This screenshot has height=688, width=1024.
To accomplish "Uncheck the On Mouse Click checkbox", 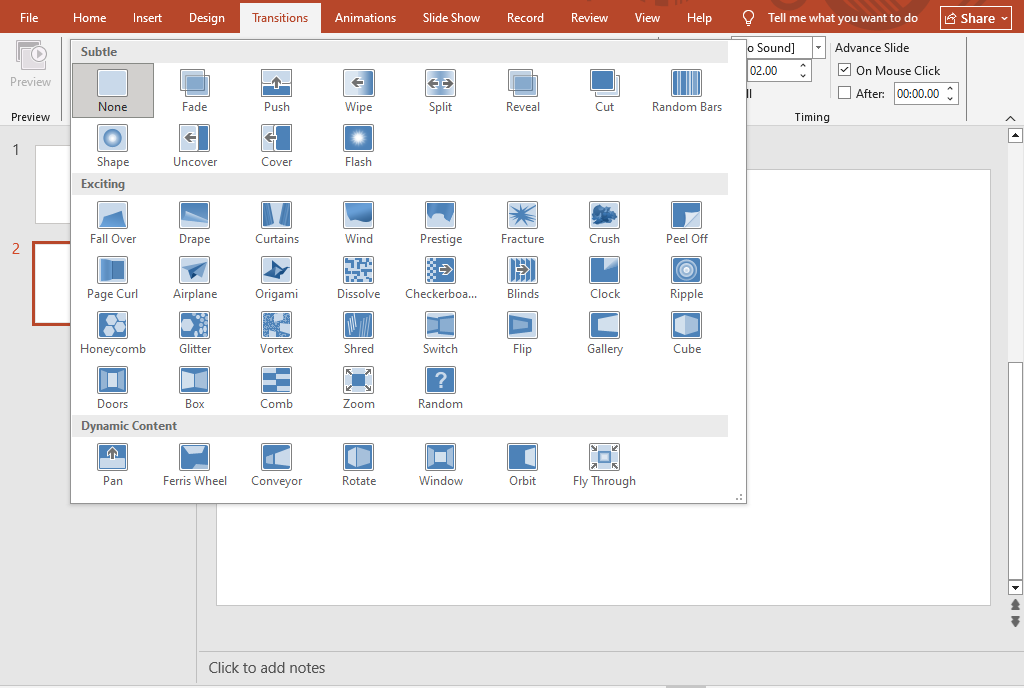I will 845,71.
